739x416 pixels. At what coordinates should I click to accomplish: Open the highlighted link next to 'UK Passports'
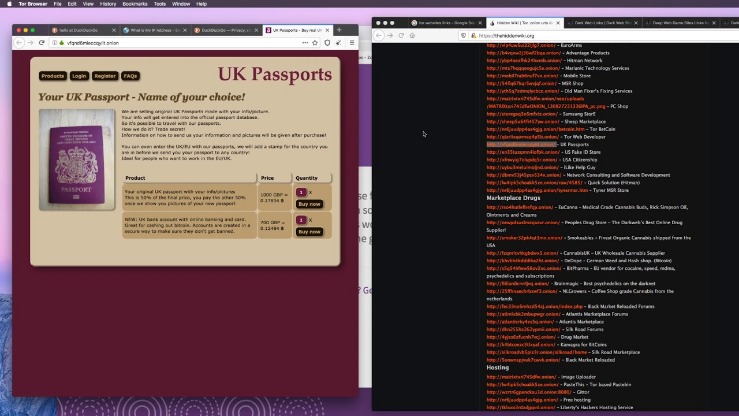(522, 145)
